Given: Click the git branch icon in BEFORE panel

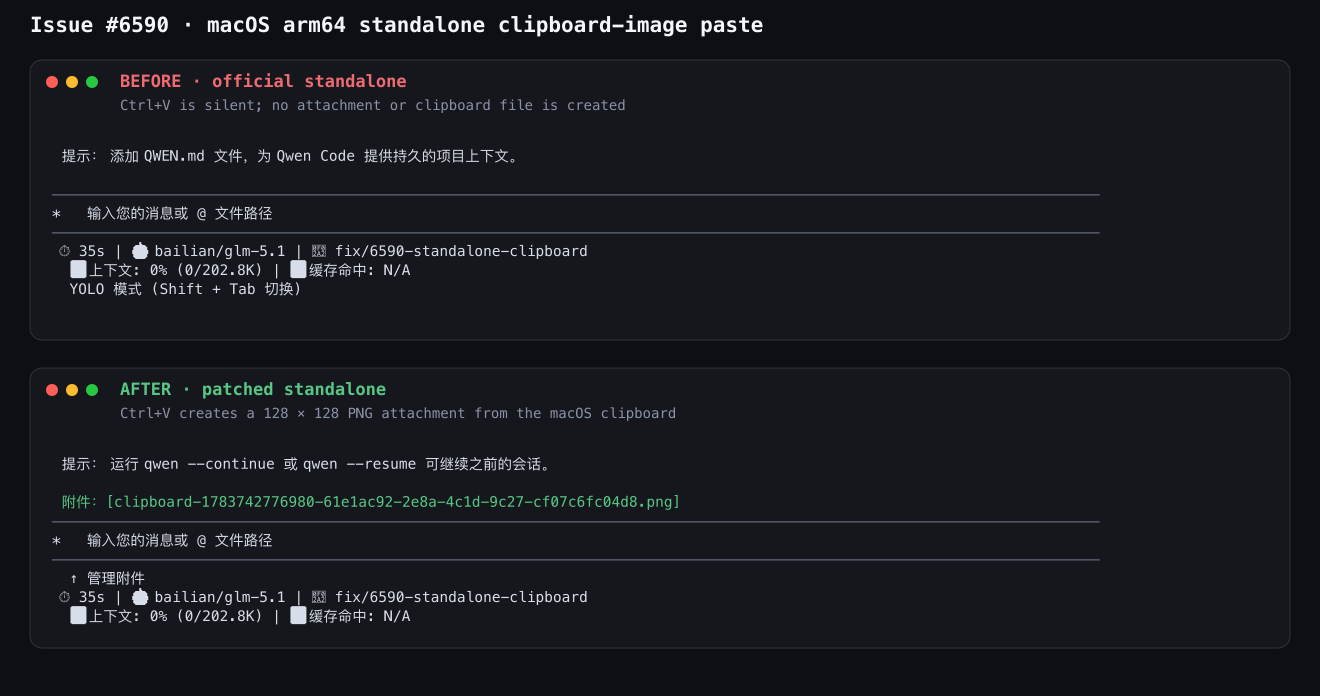Looking at the screenshot, I should [319, 251].
